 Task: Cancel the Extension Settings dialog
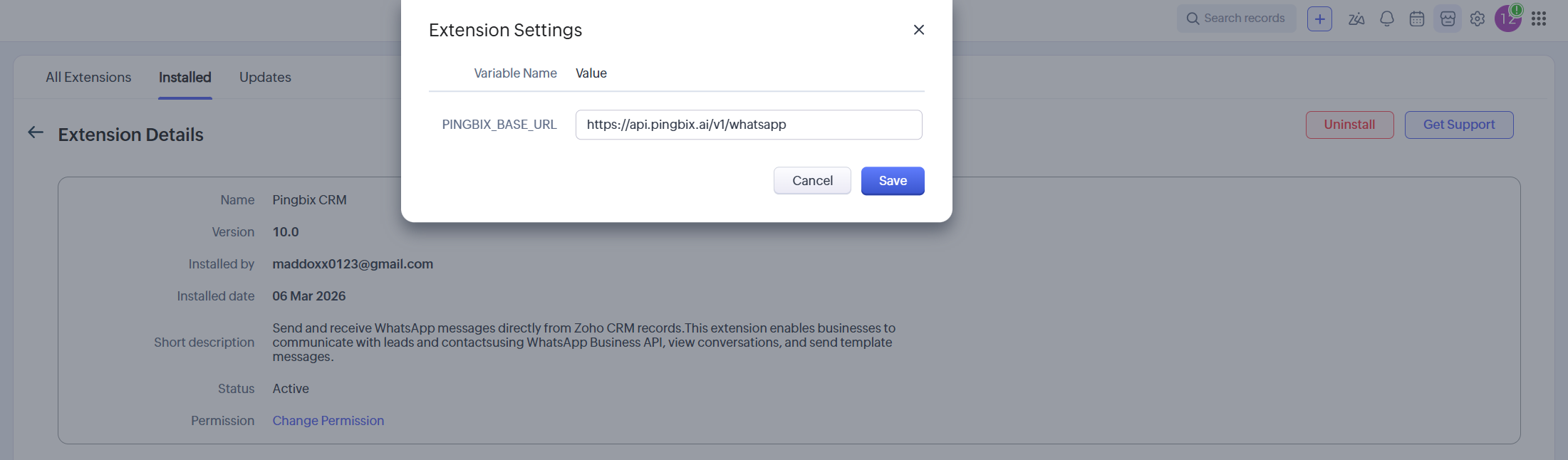[x=812, y=181]
